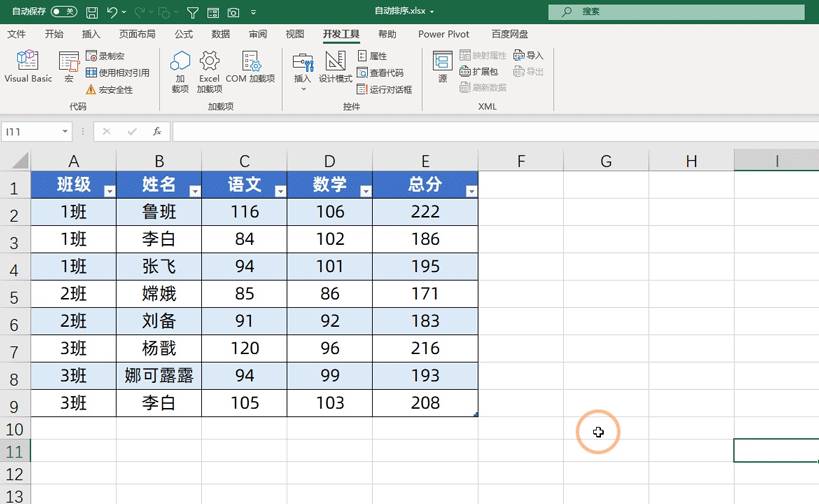Click 扩展包 expansion packs
The height and width of the screenshot is (504, 819).
478,72
